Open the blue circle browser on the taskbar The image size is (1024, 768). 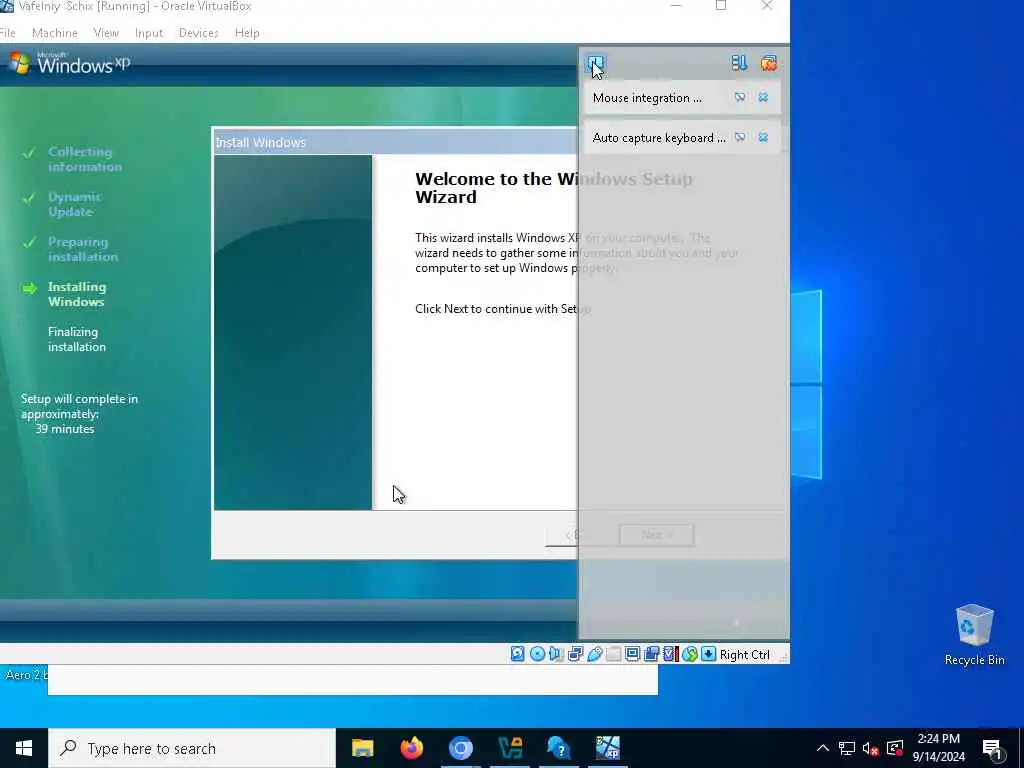pos(460,748)
